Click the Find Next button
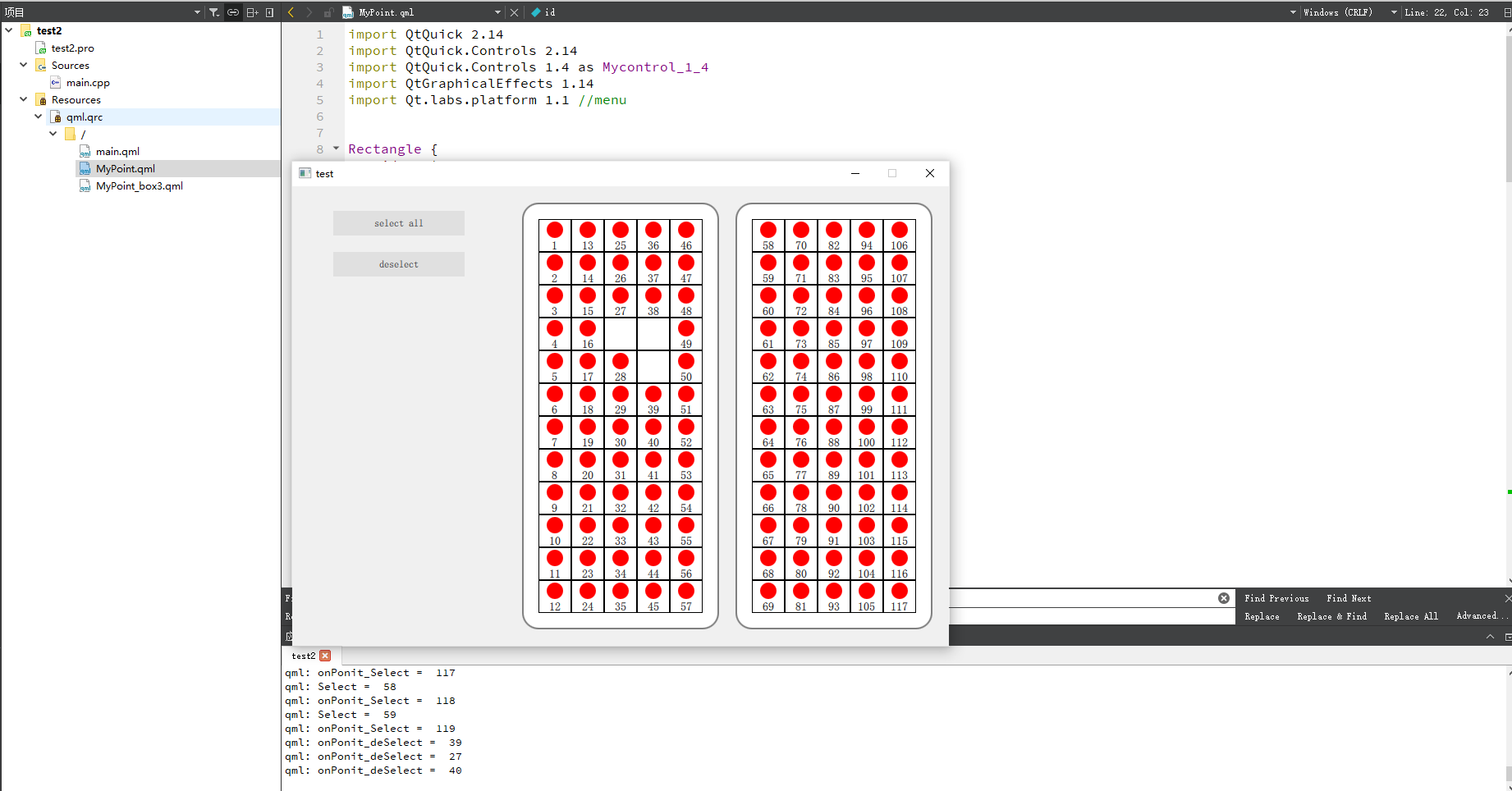 (1348, 598)
